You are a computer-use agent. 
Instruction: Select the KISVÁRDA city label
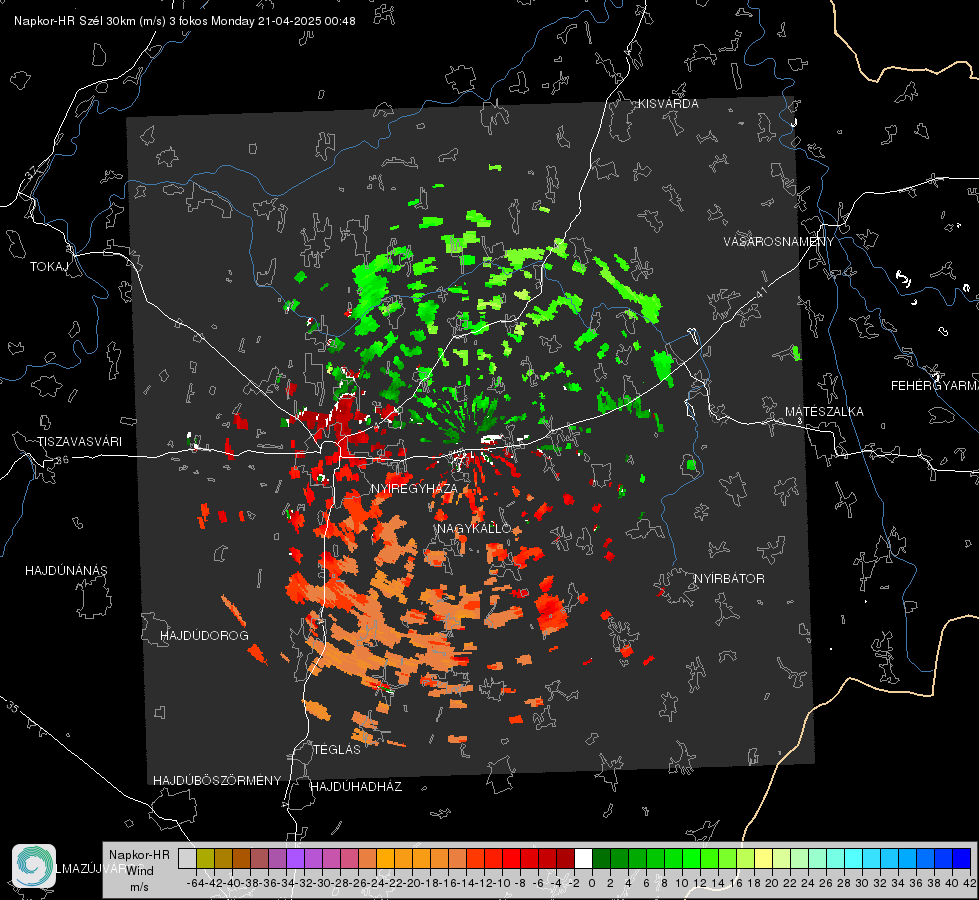(x=668, y=104)
